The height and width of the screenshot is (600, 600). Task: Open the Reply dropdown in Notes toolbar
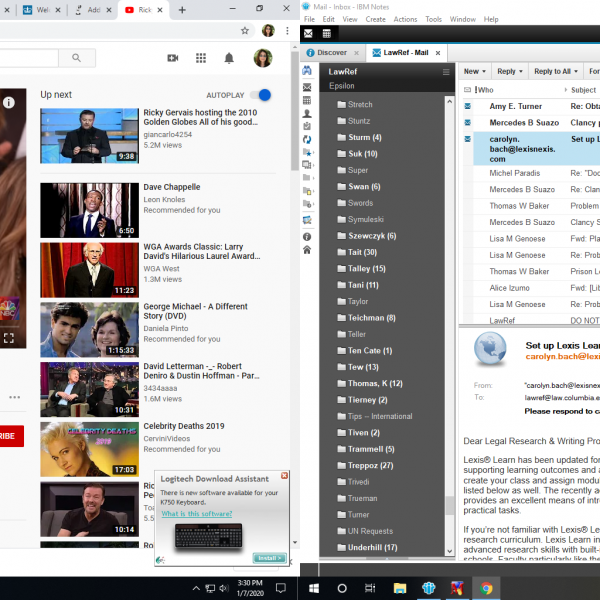(509, 72)
